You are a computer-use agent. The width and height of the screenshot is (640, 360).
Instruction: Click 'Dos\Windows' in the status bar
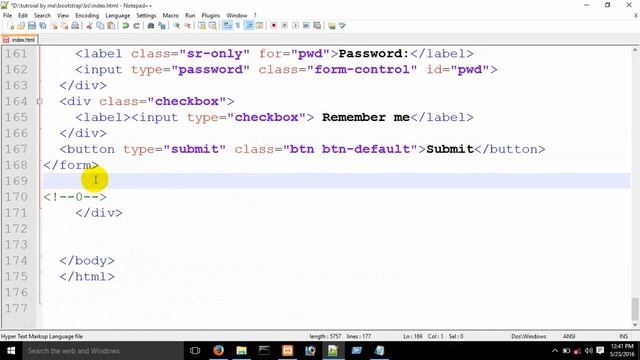click(529, 336)
